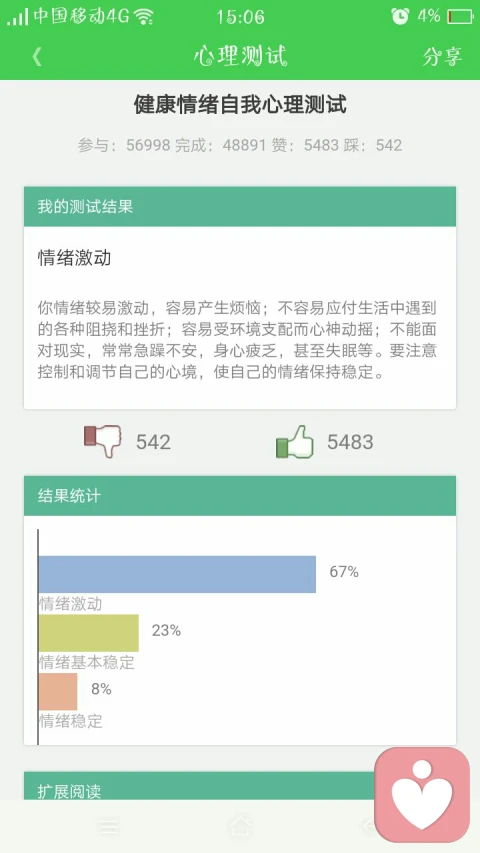Viewport: 480px width, 853px height.
Task: Tap the back arrow in header
Action: pyautogui.click(x=37, y=57)
